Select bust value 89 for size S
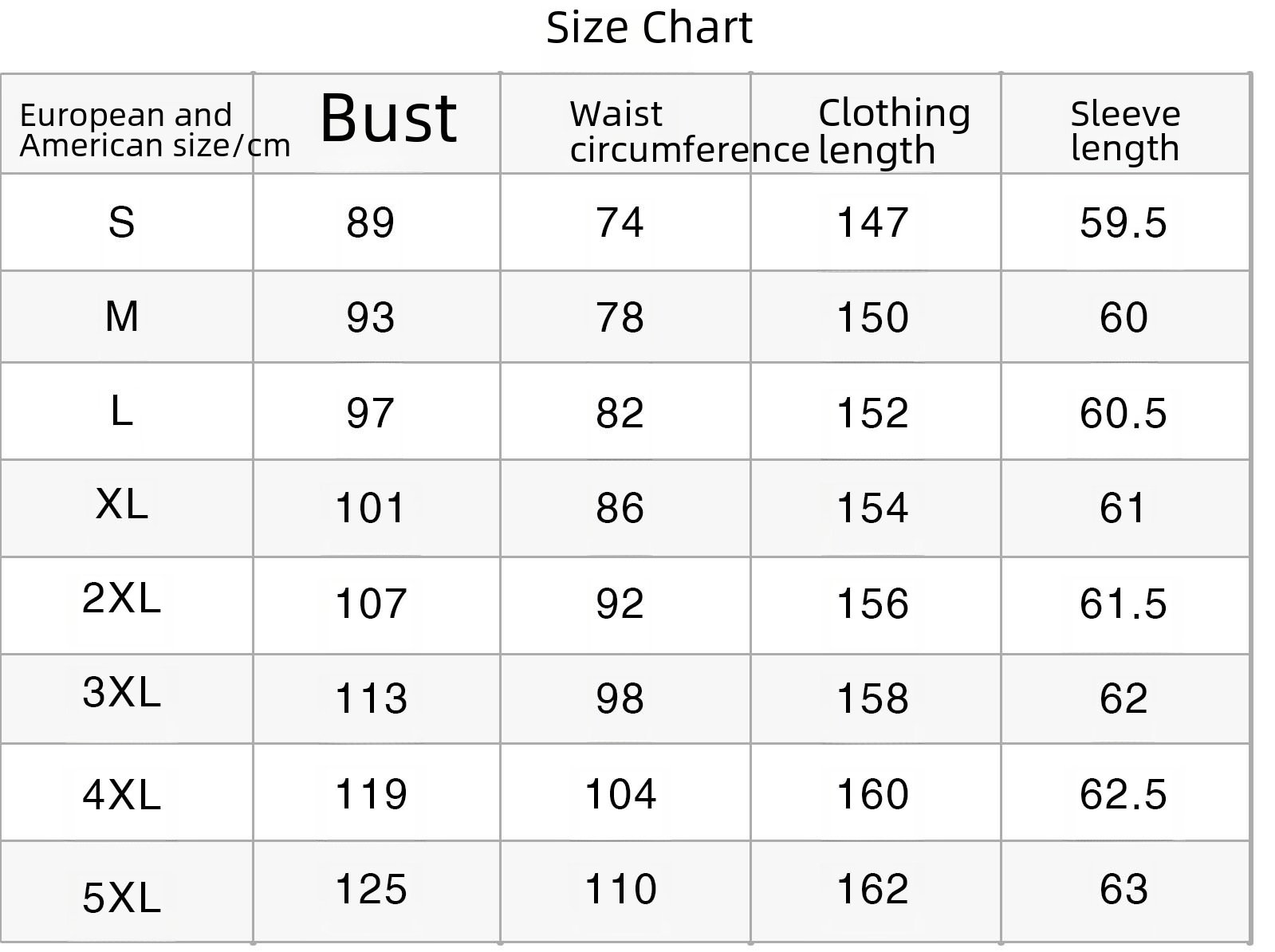Screen dimensions: 1275x952 [x=370, y=222]
